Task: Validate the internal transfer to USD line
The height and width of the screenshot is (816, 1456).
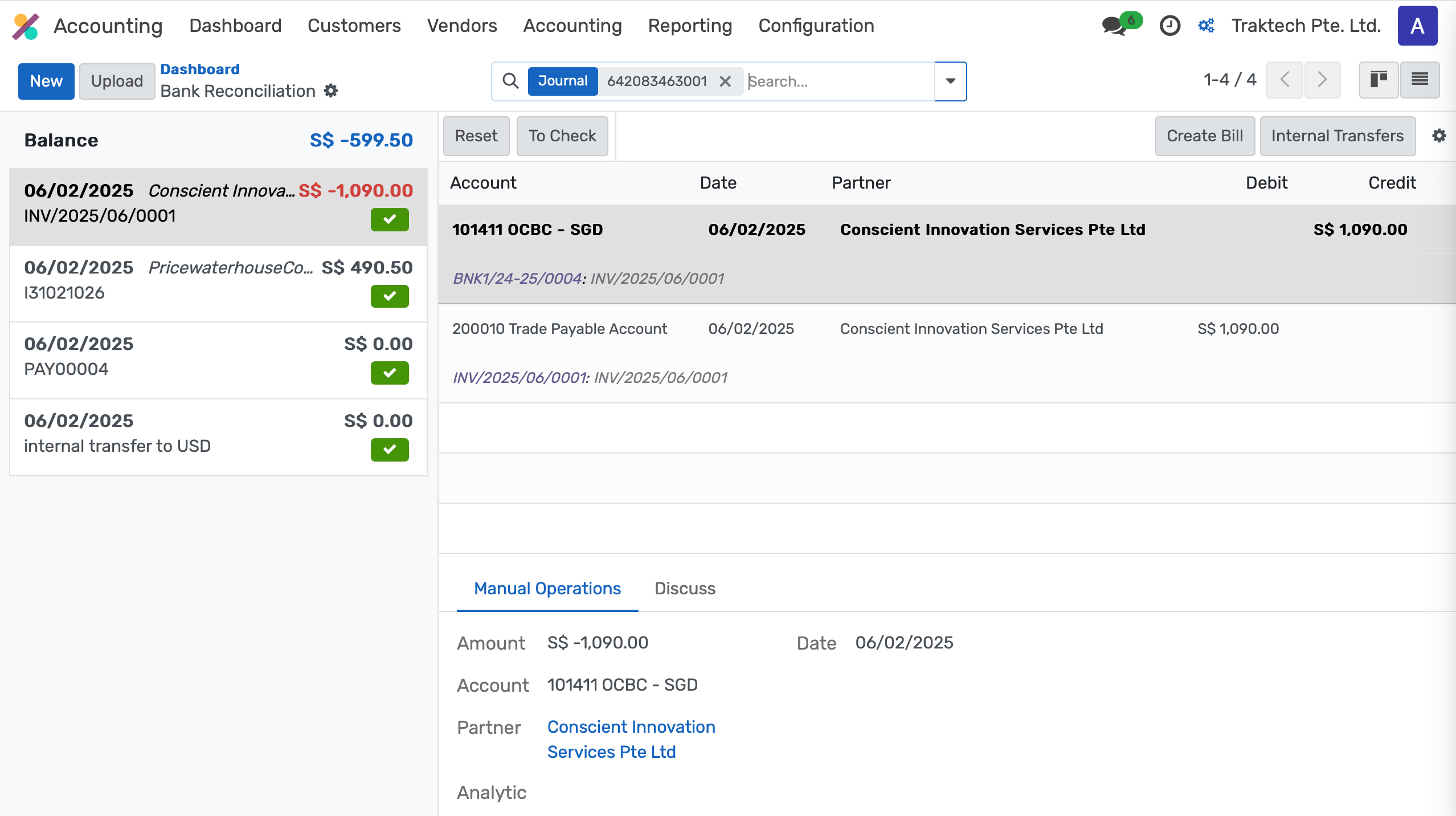Action: 390,450
